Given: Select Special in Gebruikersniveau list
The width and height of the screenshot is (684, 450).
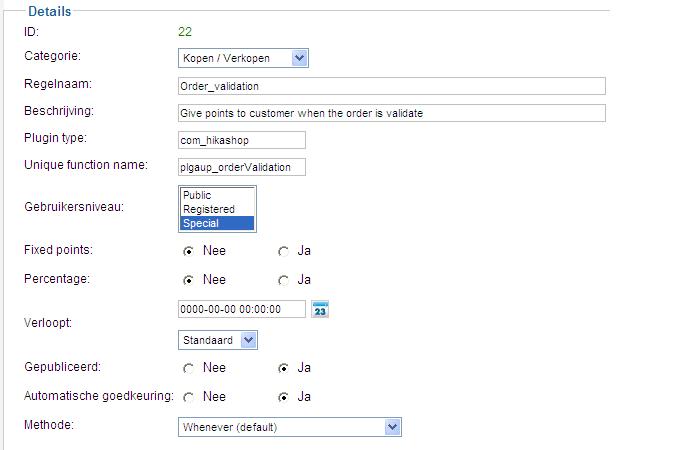Looking at the screenshot, I should (217, 223).
